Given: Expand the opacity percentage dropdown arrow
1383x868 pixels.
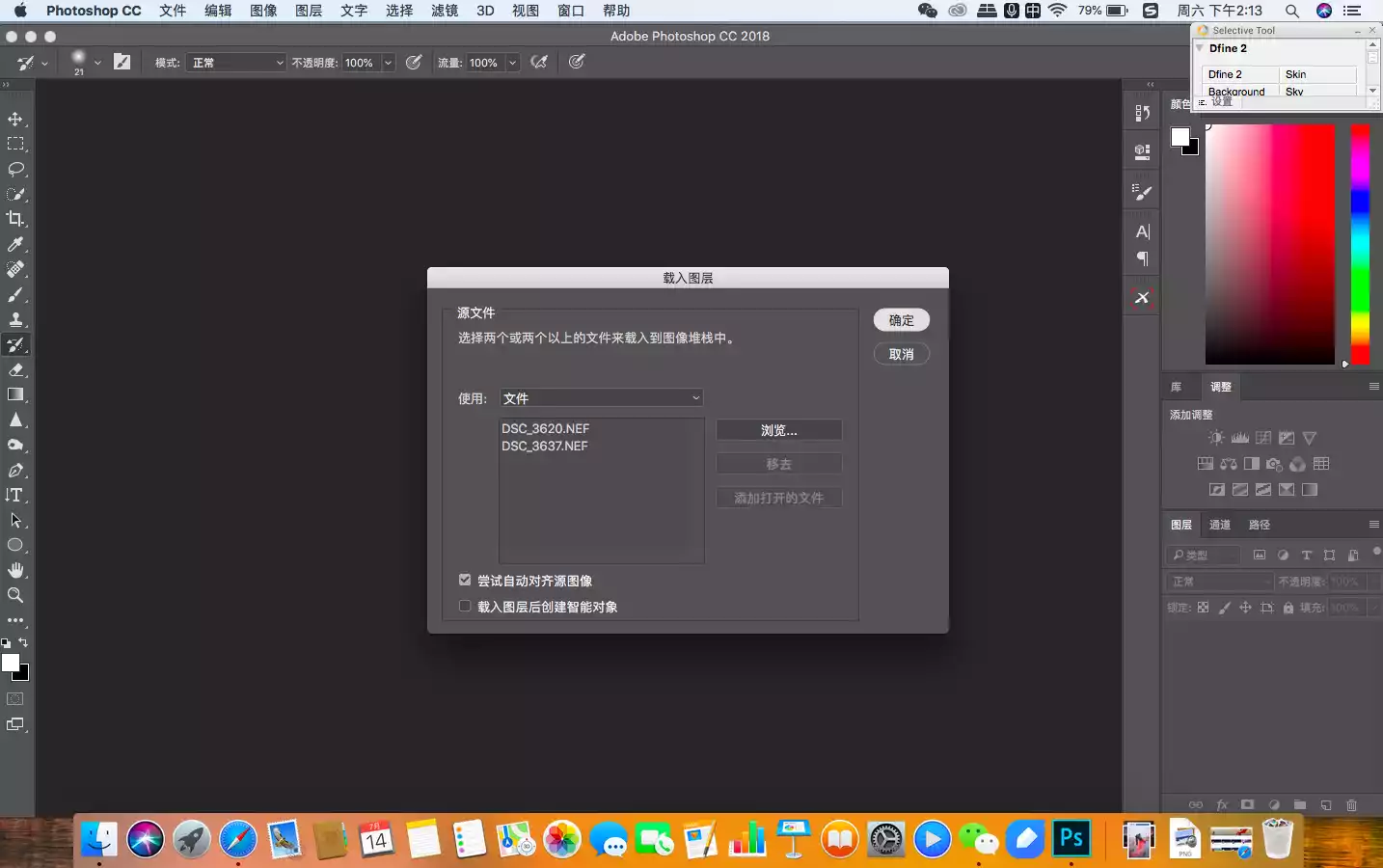Looking at the screenshot, I should (x=388, y=63).
